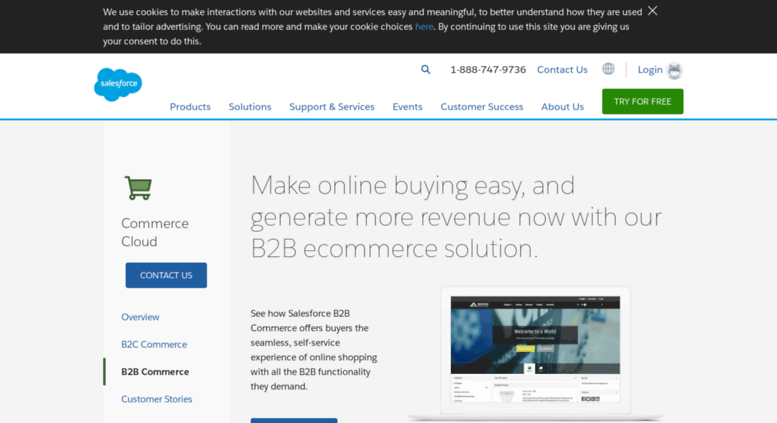Screen dimensions: 777x423
Task: Click the 'Make online buying easy' headline
Action: (456, 216)
